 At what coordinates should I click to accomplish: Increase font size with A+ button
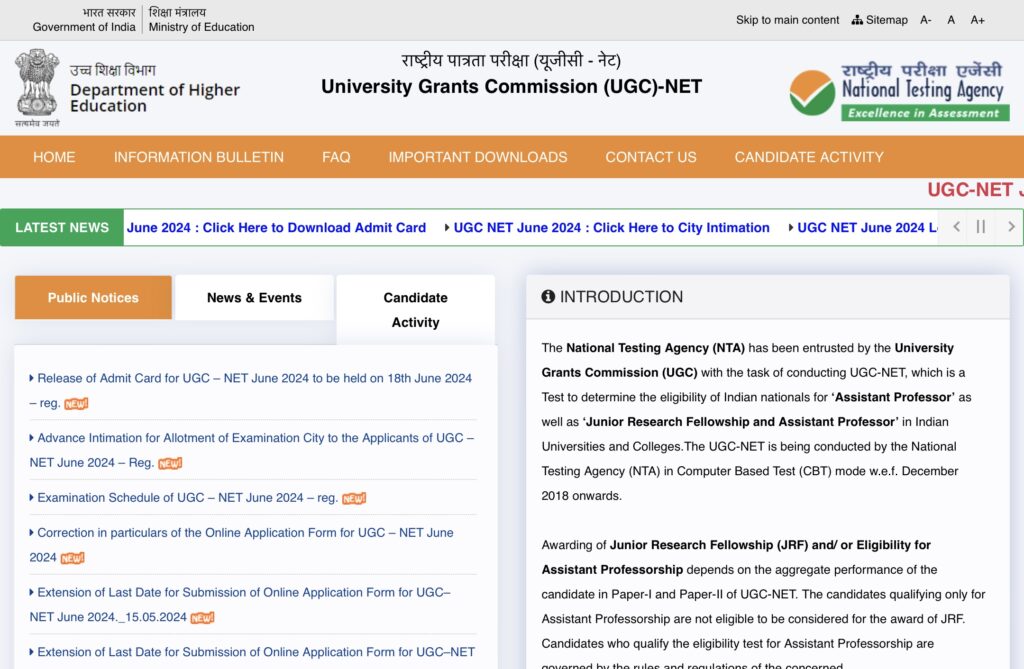click(977, 20)
